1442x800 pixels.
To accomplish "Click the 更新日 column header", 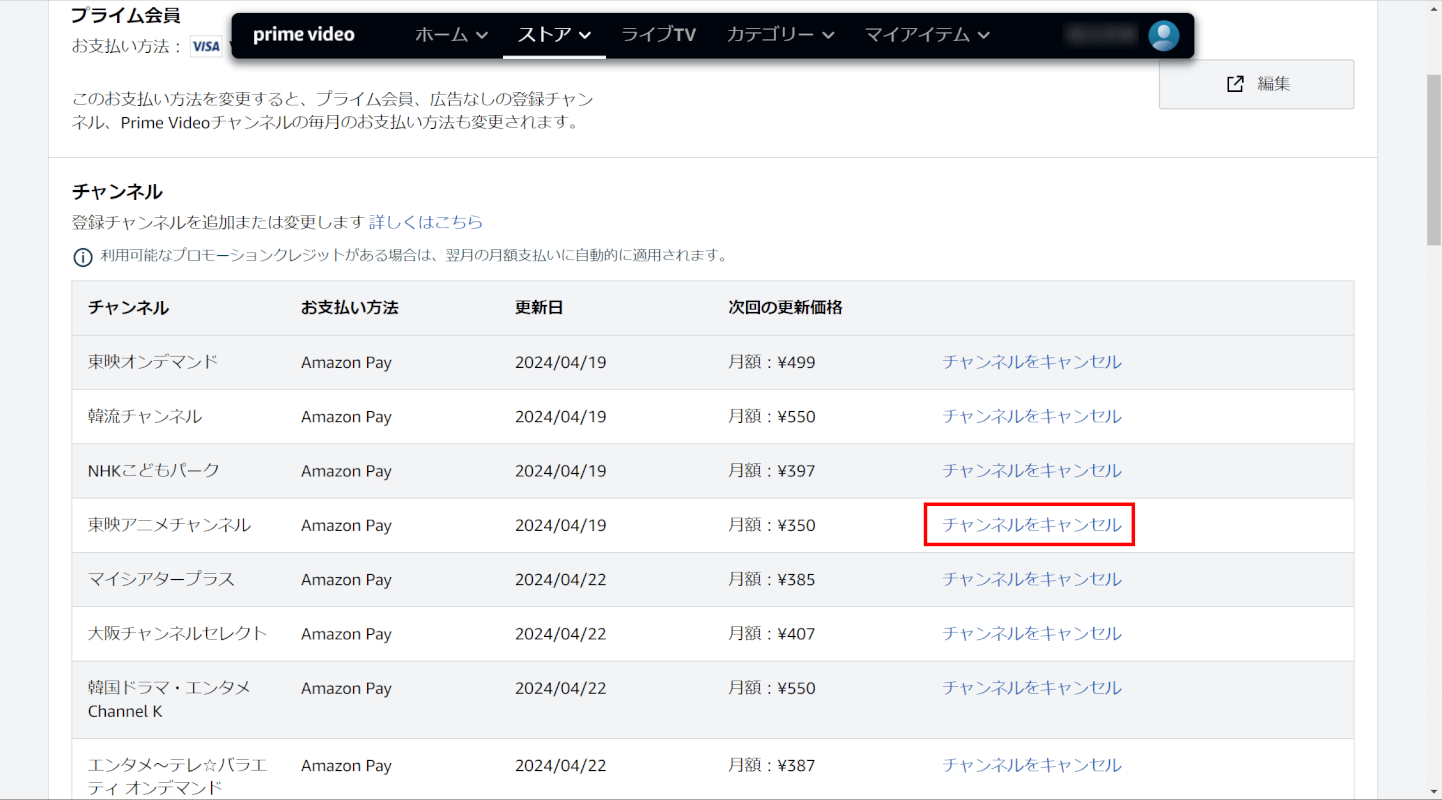I will click(539, 307).
